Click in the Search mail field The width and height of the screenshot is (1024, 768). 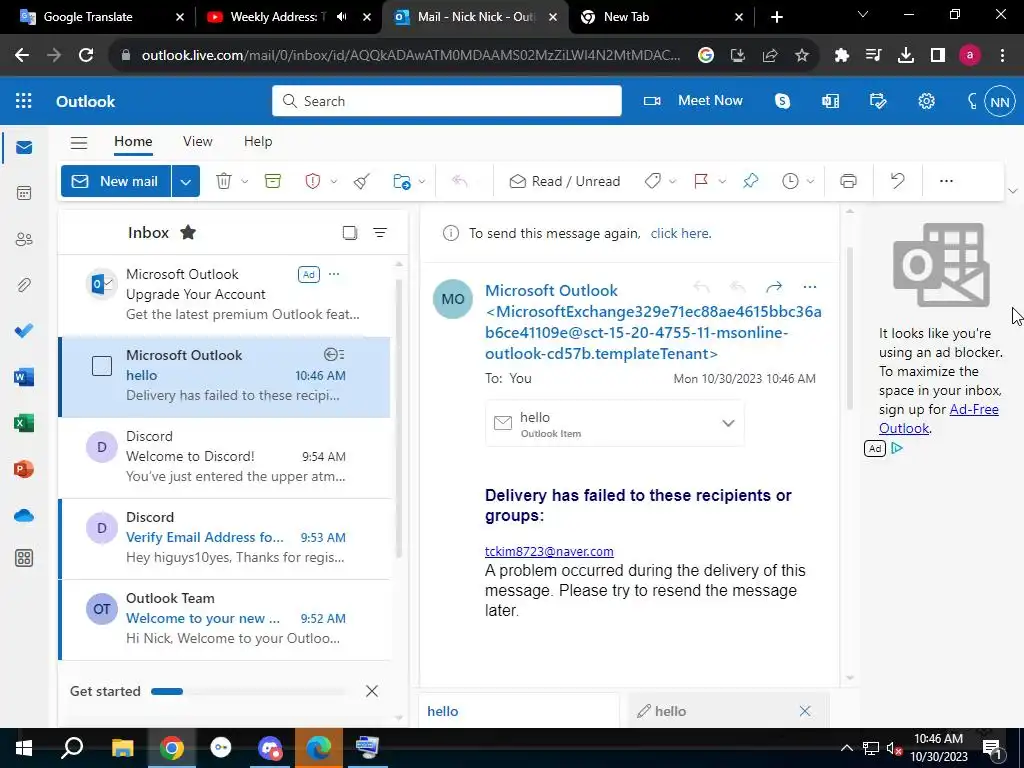point(447,101)
